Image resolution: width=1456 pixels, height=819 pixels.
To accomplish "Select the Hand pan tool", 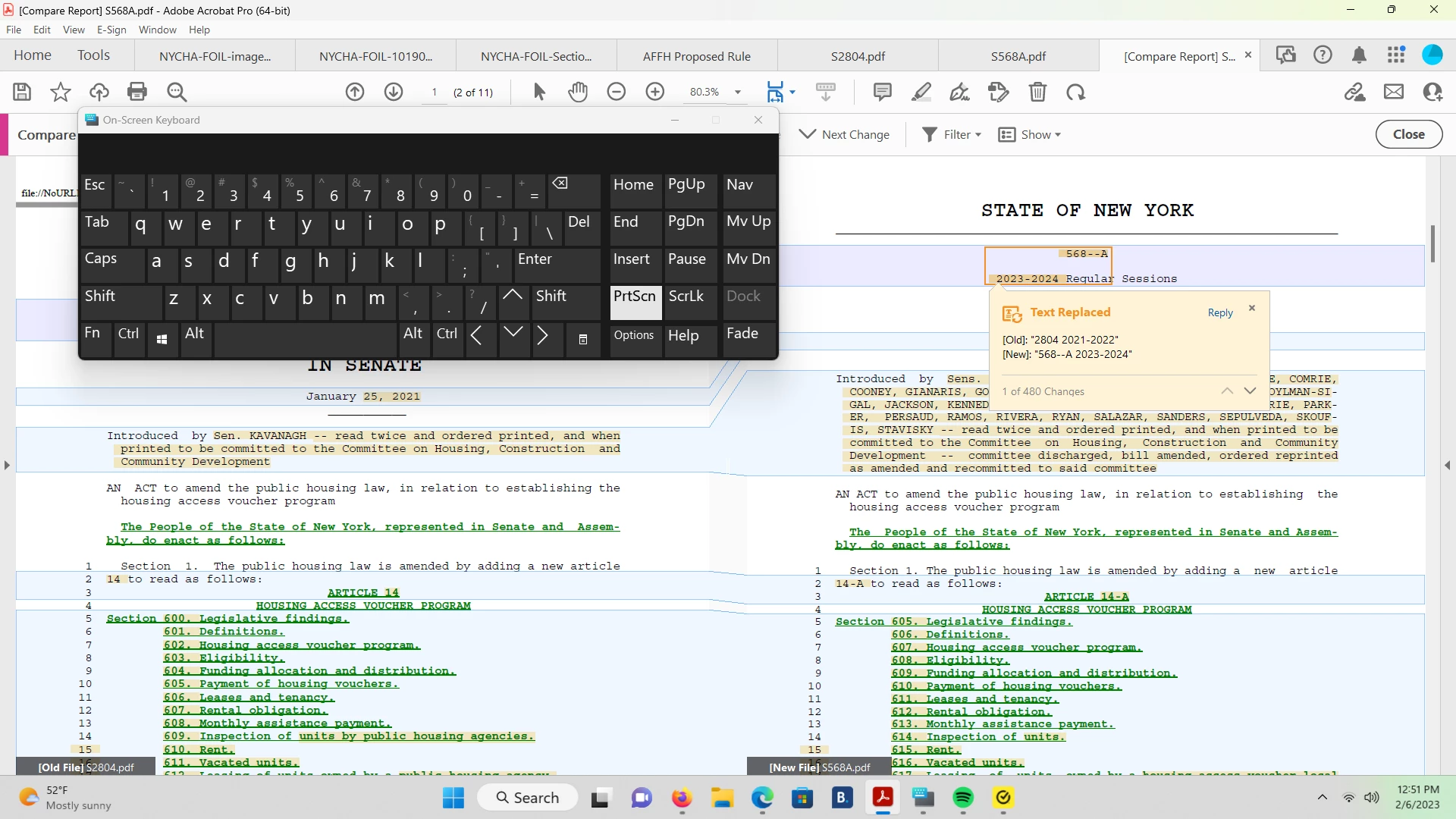I will point(578,92).
